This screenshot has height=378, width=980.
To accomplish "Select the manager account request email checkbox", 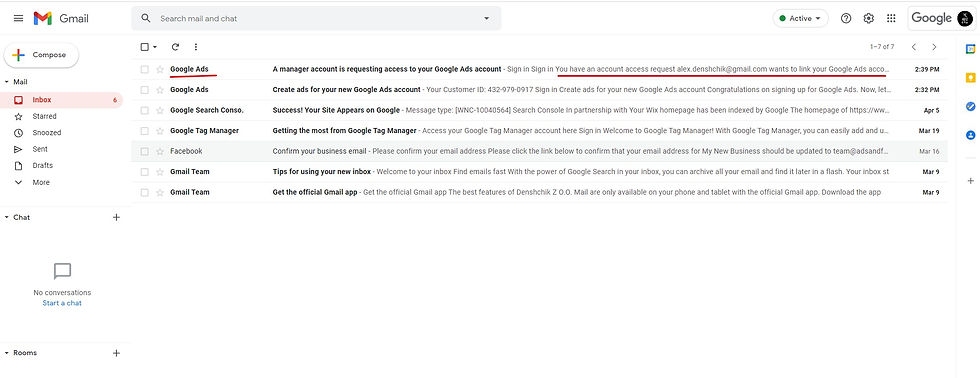I will [x=145, y=69].
